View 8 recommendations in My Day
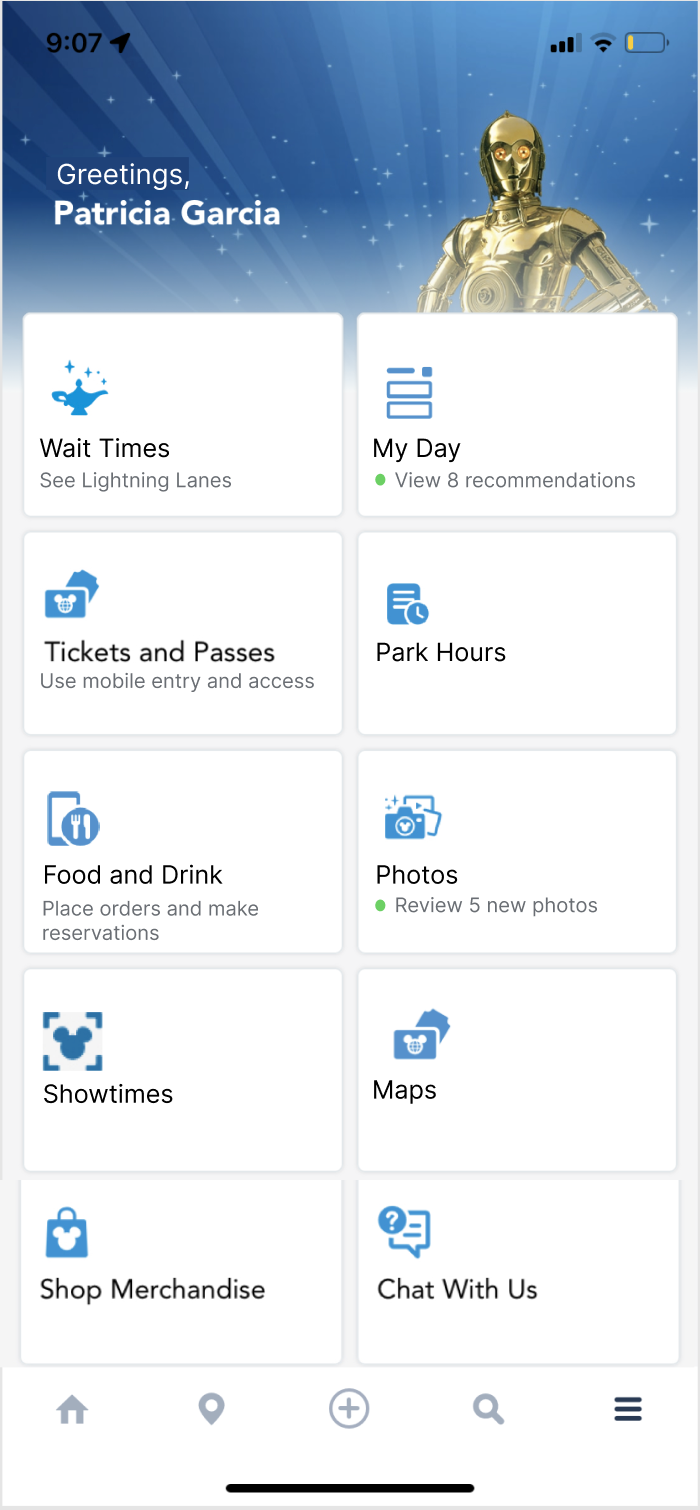 514,481
